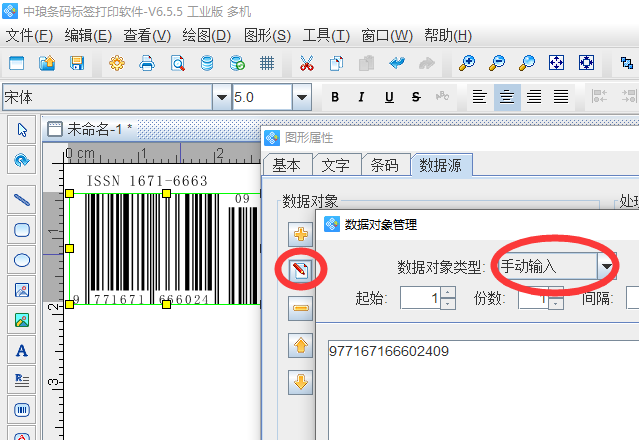Click the new document icon
This screenshot has width=639, height=440.
[16, 63]
